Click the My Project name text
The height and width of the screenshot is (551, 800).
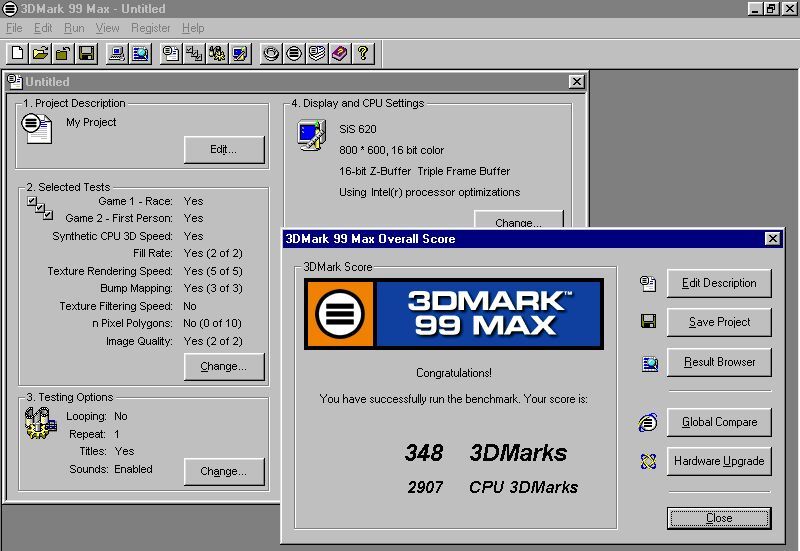pos(91,122)
